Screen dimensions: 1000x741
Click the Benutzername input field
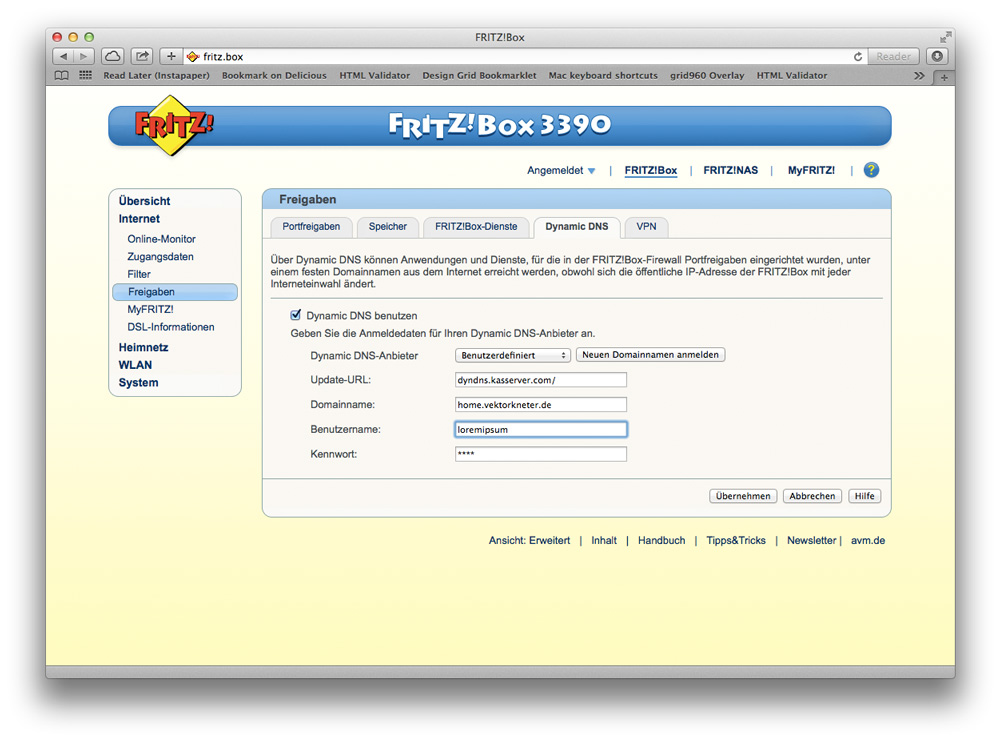pos(541,430)
